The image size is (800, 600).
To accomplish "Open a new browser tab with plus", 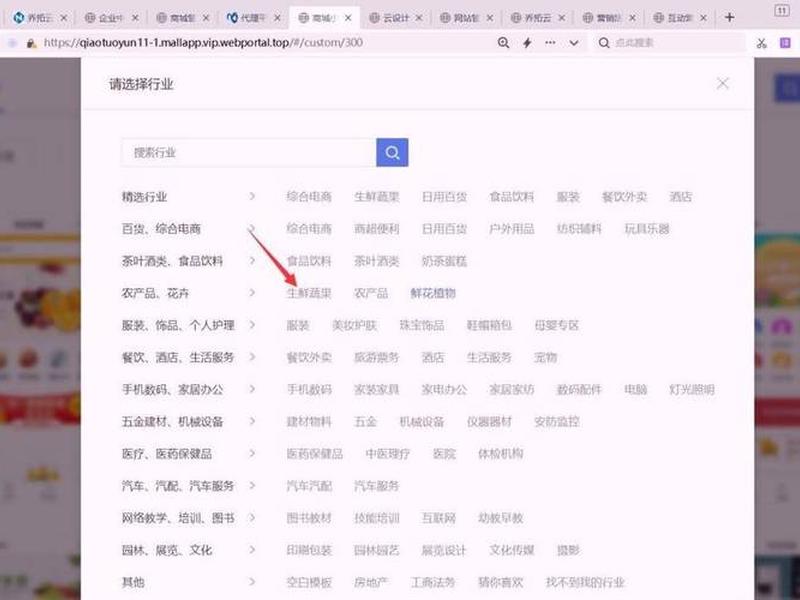I will pos(730,17).
